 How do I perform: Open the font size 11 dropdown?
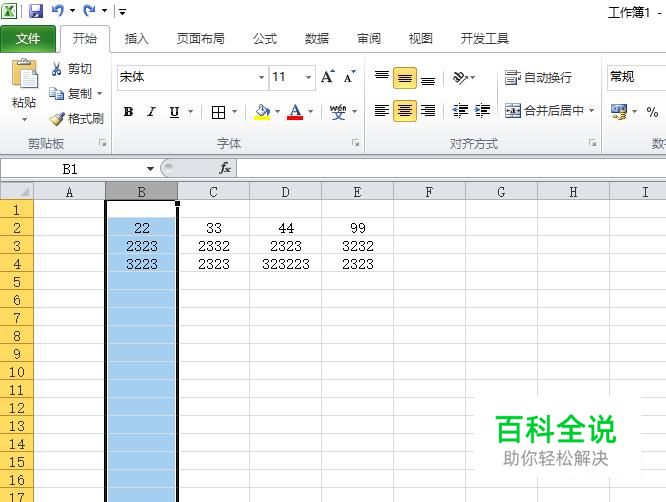[309, 77]
